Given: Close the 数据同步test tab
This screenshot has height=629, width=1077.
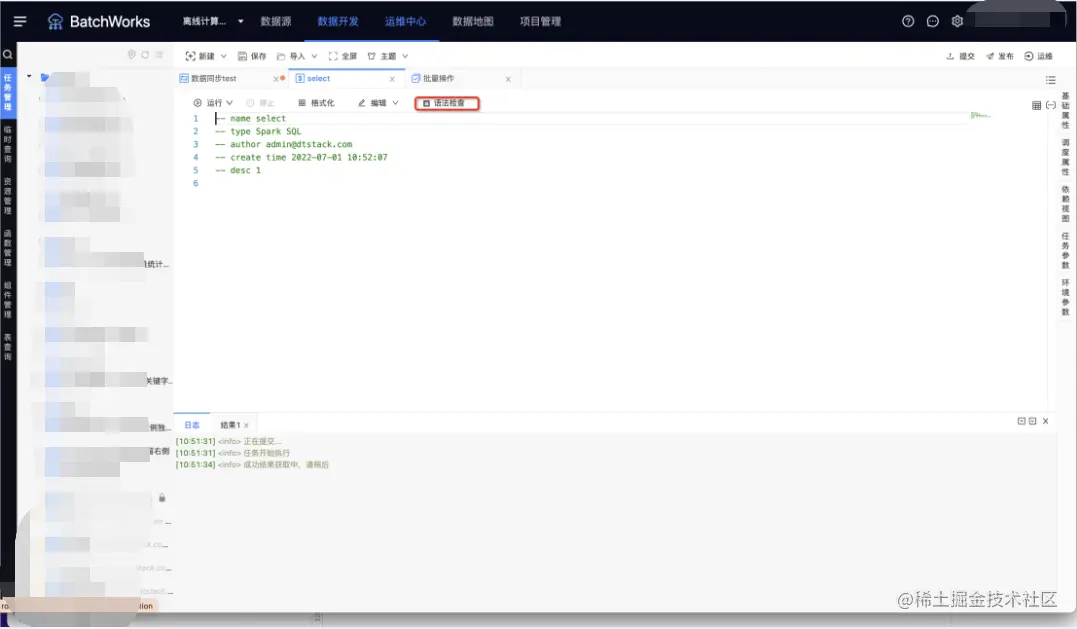Looking at the screenshot, I should pyautogui.click(x=276, y=79).
